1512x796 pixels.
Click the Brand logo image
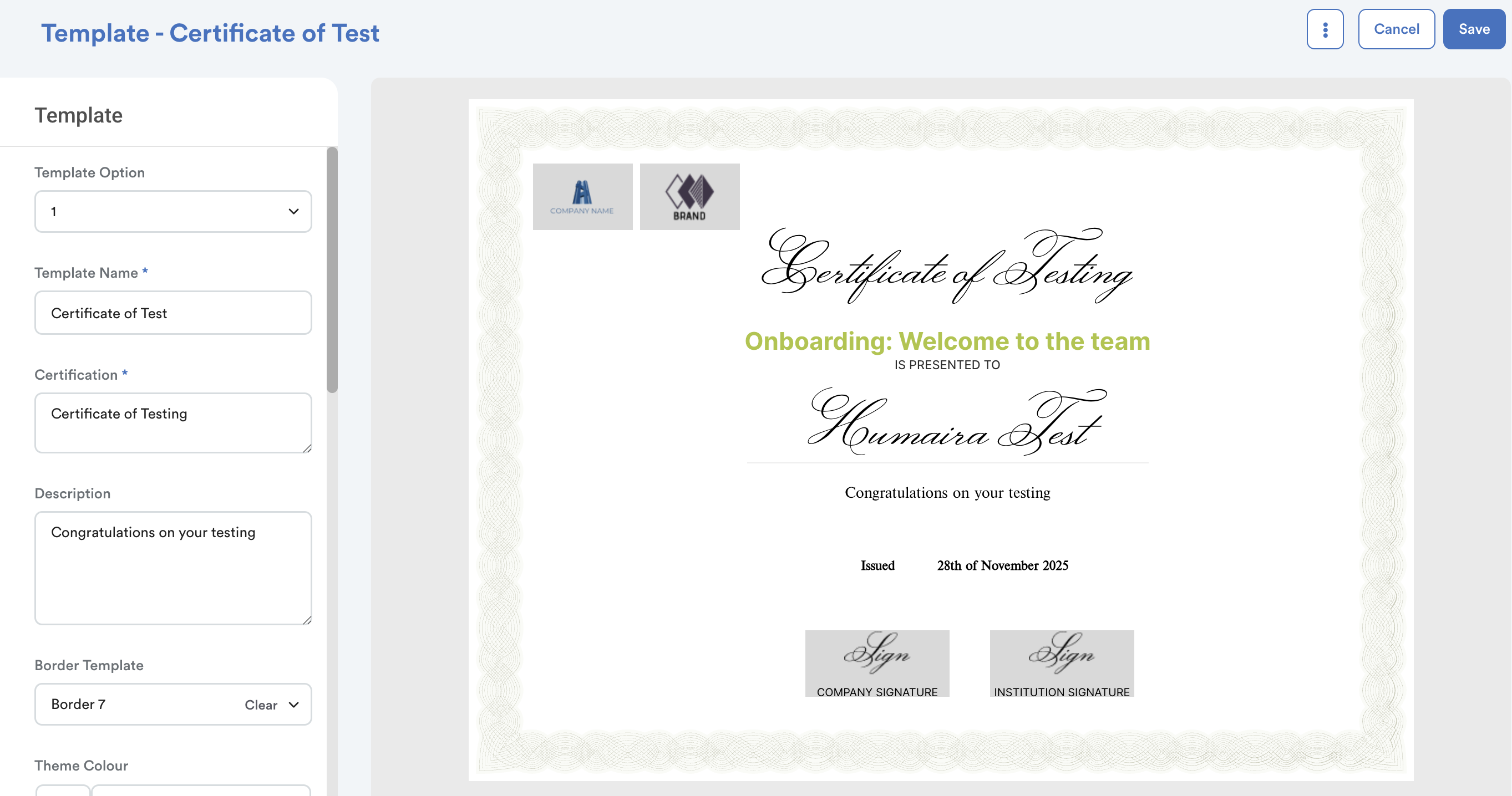click(x=689, y=197)
